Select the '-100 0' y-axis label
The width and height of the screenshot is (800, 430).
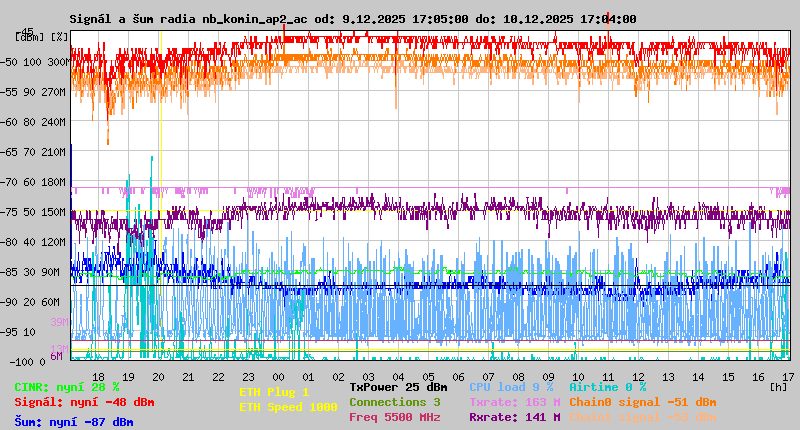(x=28, y=362)
